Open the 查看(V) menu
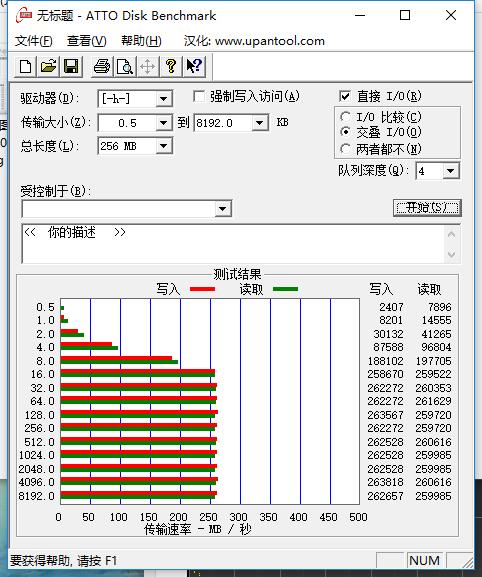The width and height of the screenshot is (482, 577). pos(86,41)
